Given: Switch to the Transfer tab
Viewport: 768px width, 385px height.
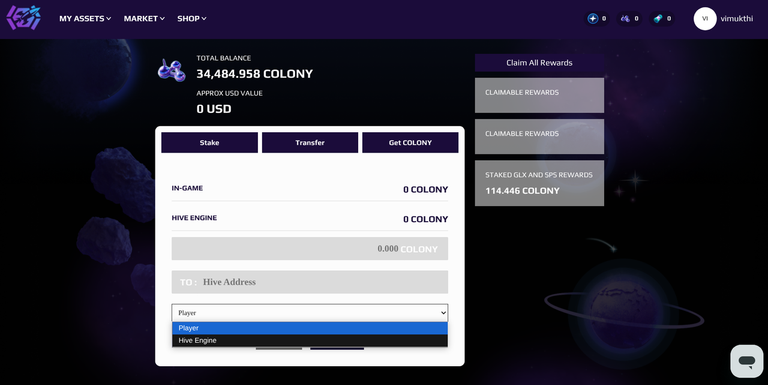Looking at the screenshot, I should [310, 143].
